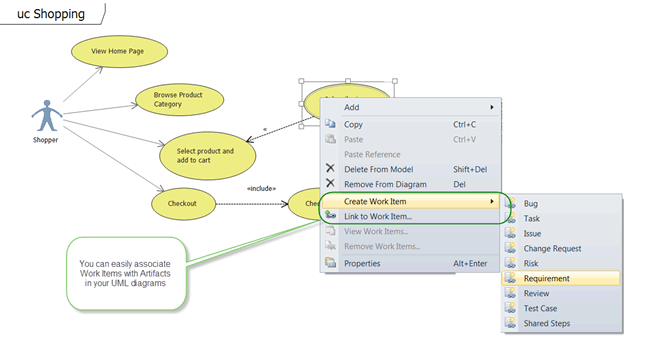The width and height of the screenshot is (664, 360).
Task: Expand the Create Work Item submenu arrow
Action: pos(492,201)
